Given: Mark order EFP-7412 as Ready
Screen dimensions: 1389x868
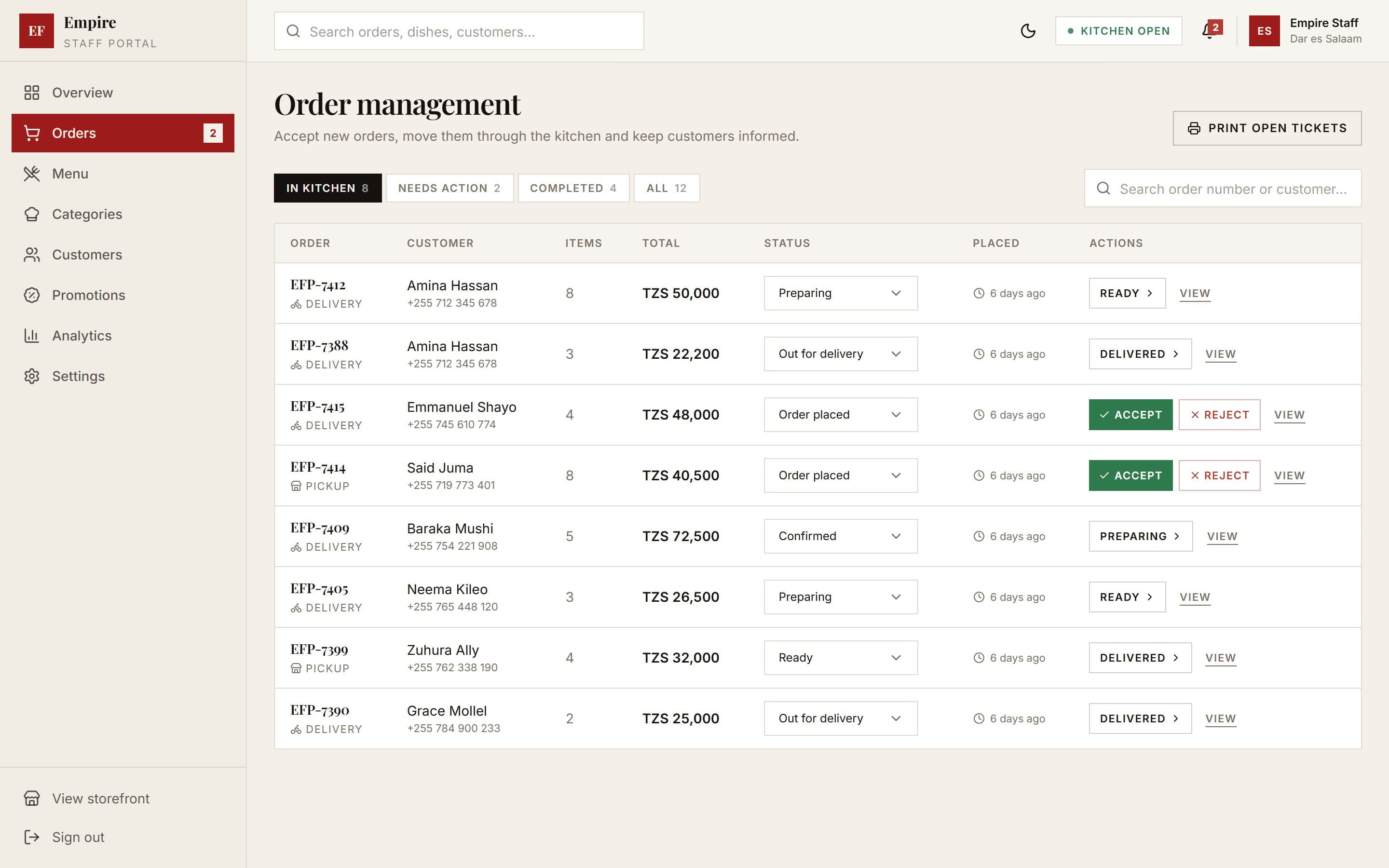Looking at the screenshot, I should pyautogui.click(x=1127, y=293).
